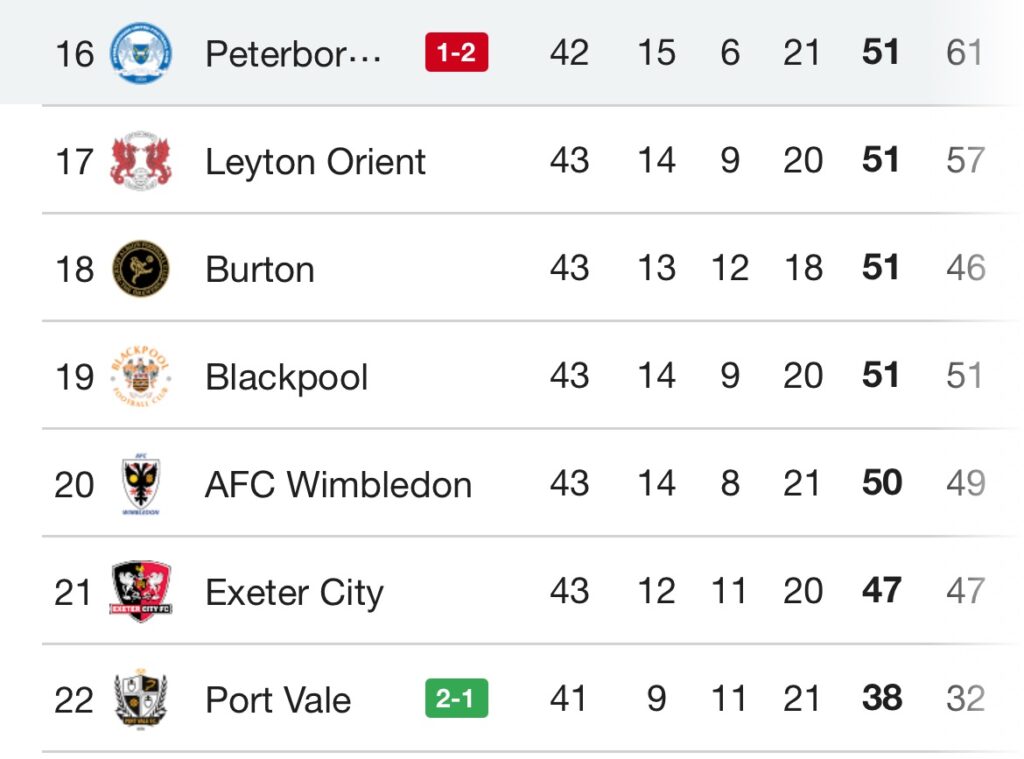Tap the AFC Wimbledon team name
Image resolution: width=1024 pixels, height=759 pixels.
(338, 485)
